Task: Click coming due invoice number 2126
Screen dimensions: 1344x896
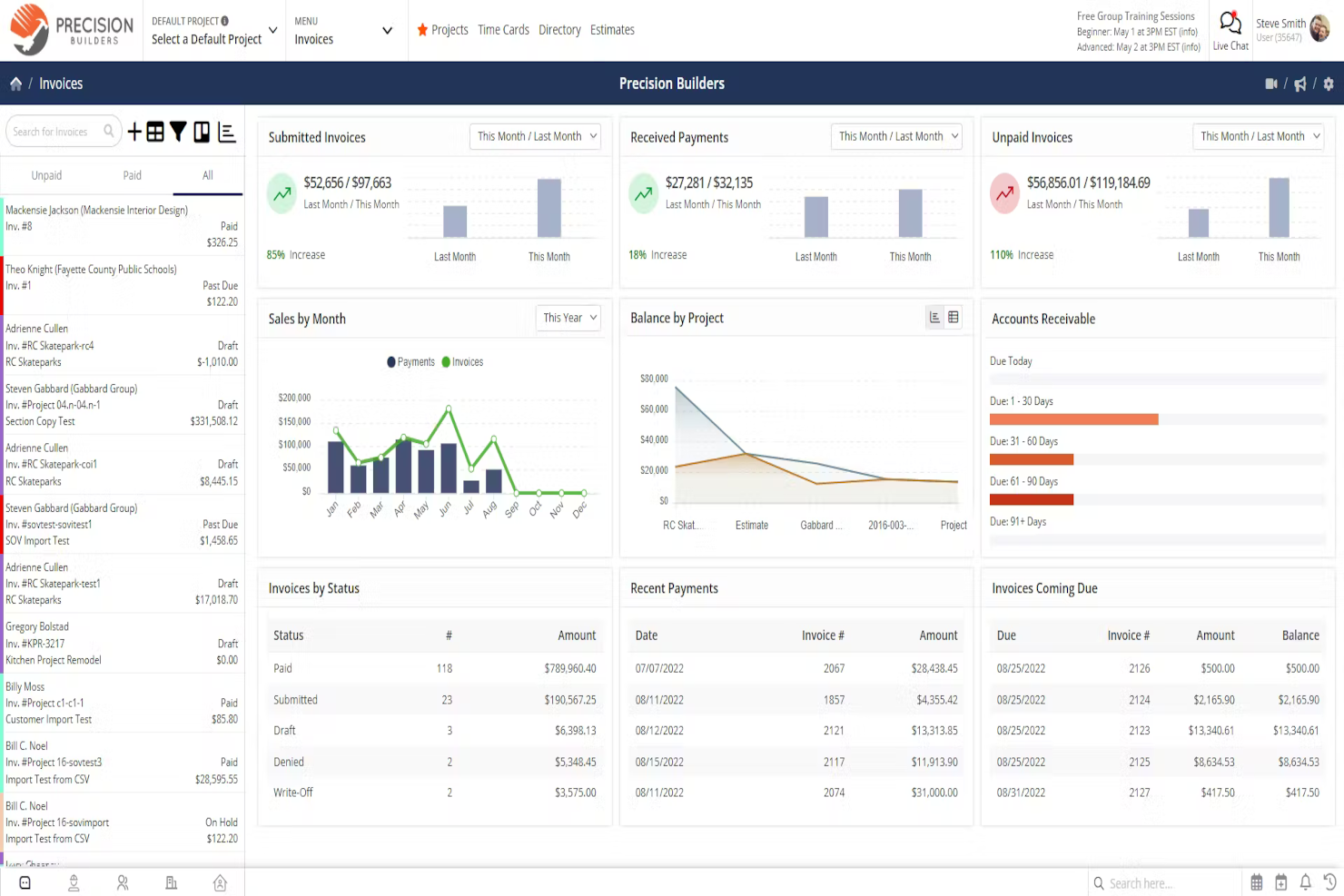Action: pyautogui.click(x=1139, y=668)
